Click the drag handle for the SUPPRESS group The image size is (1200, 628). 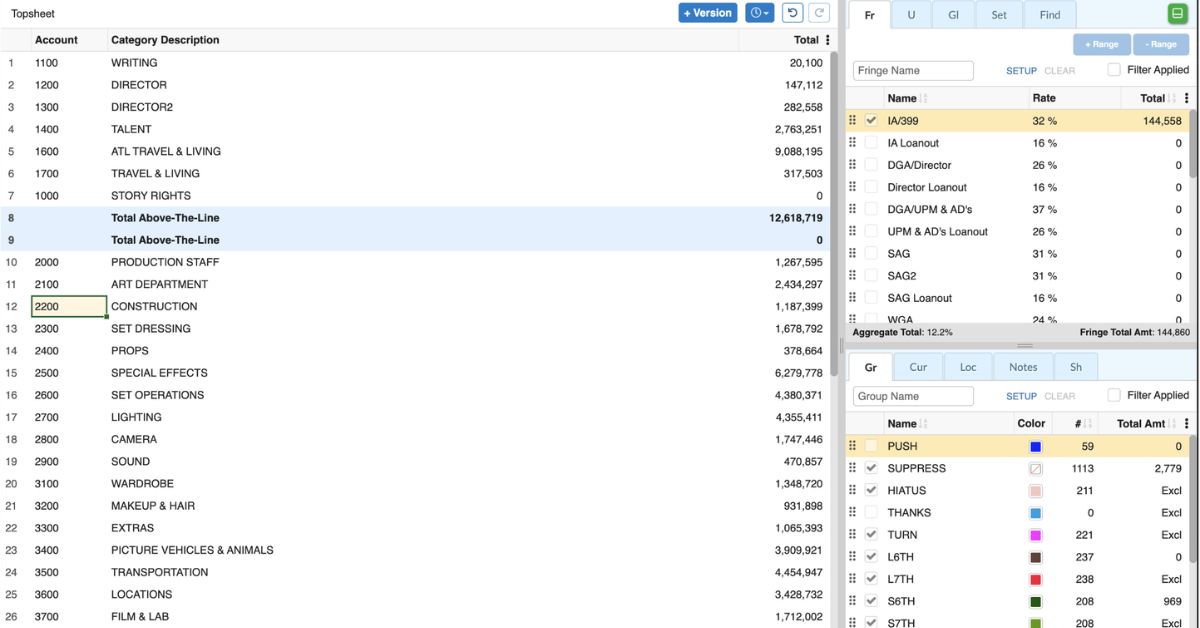(853, 468)
